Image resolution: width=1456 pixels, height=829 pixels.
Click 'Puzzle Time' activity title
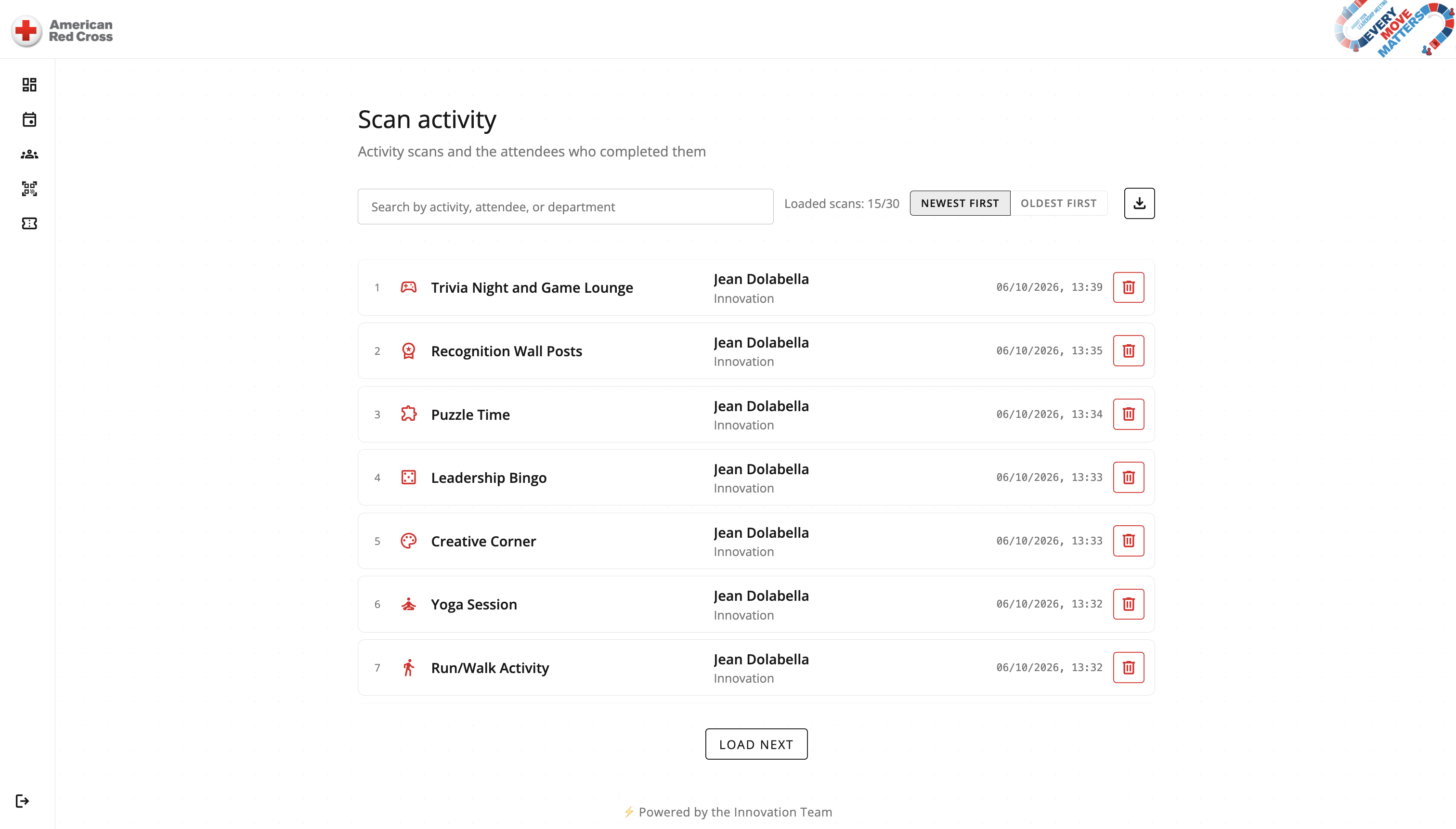point(470,414)
